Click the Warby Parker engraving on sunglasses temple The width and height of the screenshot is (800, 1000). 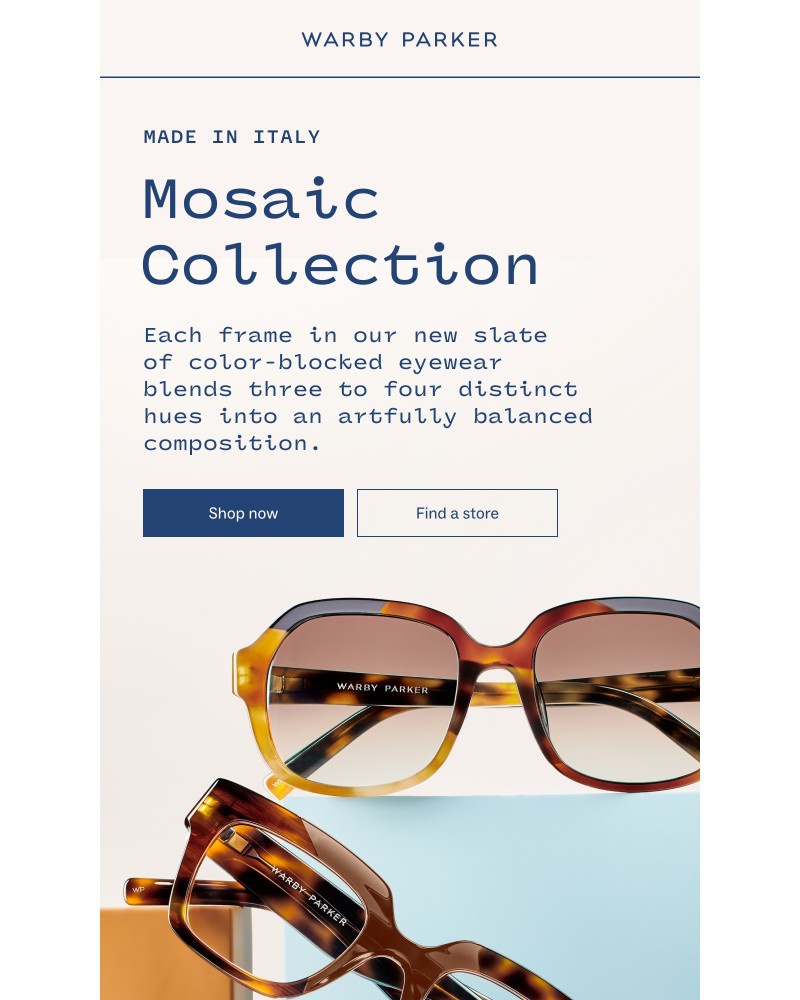tap(382, 688)
